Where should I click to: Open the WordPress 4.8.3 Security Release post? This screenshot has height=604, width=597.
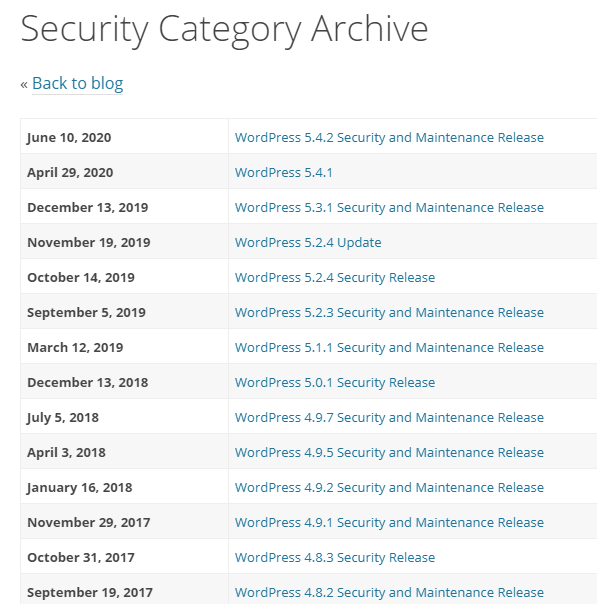click(x=335, y=558)
